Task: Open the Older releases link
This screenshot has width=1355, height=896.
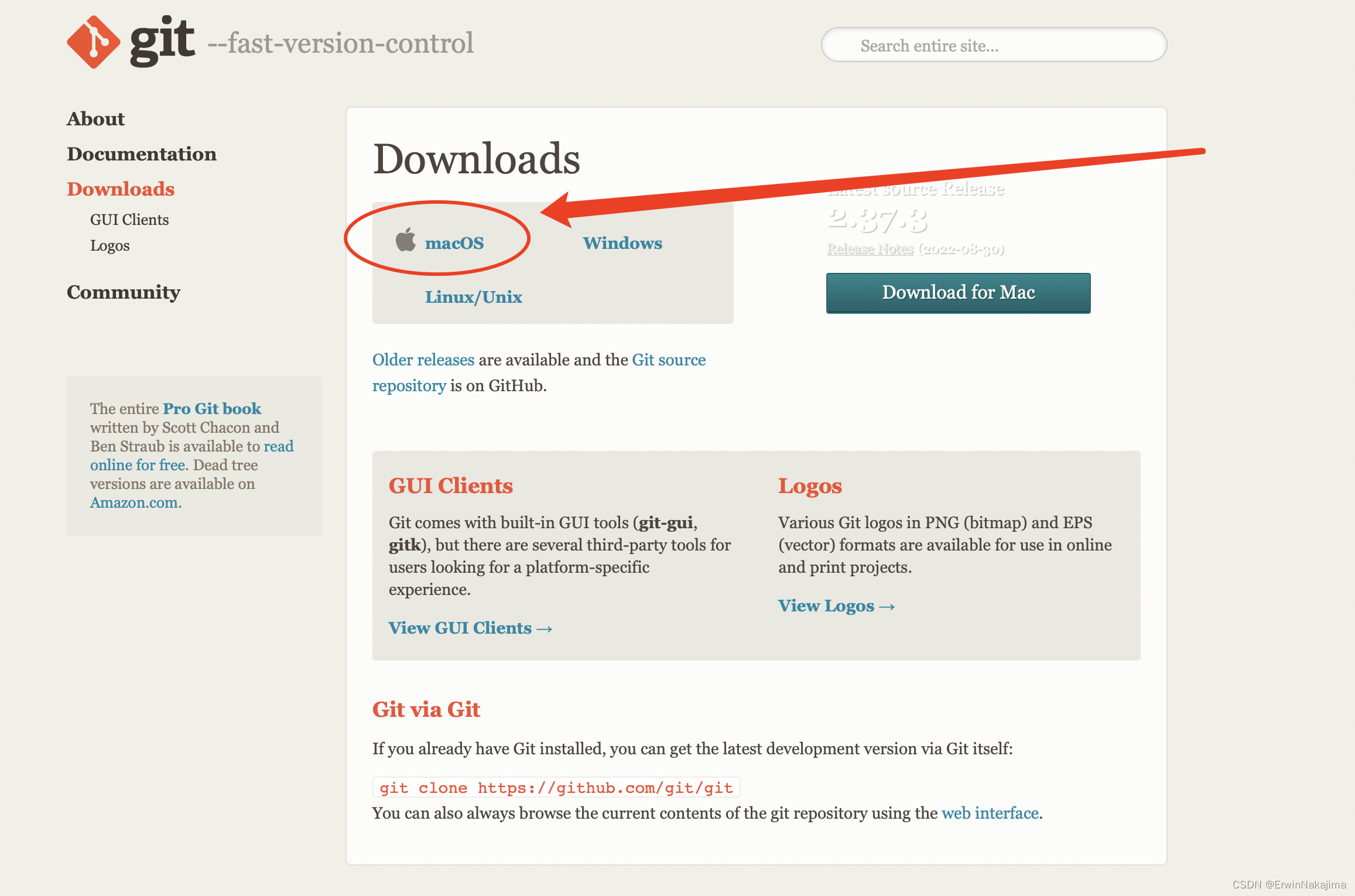Action: click(x=423, y=360)
